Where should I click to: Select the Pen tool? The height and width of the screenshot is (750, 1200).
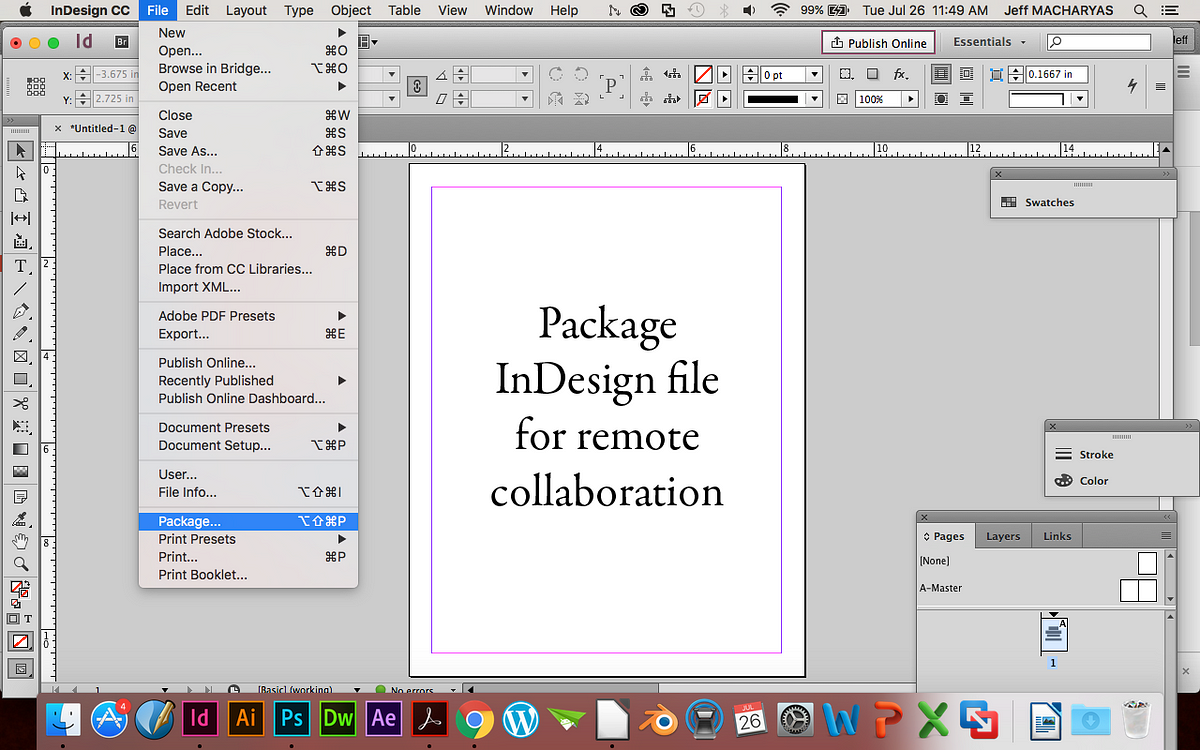point(20,311)
